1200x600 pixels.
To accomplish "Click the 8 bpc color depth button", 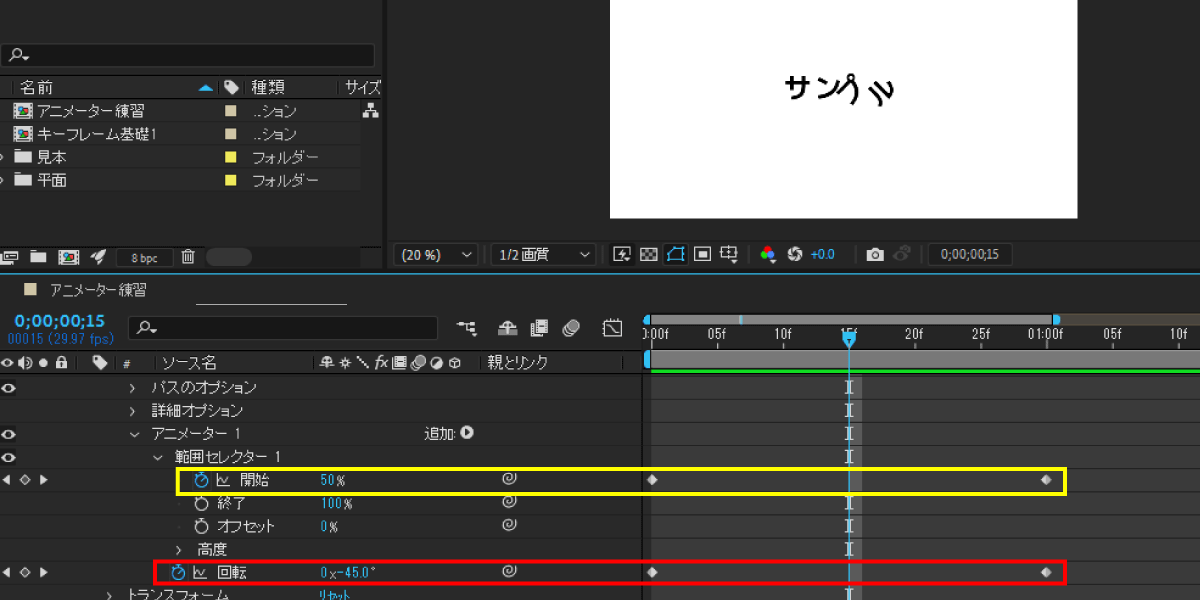I will tap(144, 258).
